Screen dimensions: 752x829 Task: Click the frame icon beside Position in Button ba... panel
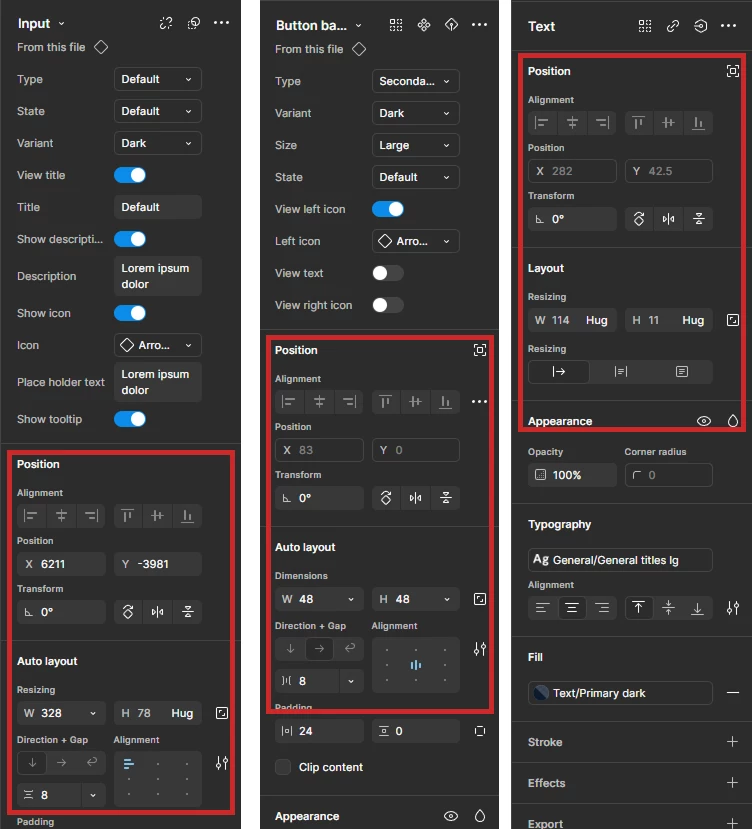(x=480, y=350)
